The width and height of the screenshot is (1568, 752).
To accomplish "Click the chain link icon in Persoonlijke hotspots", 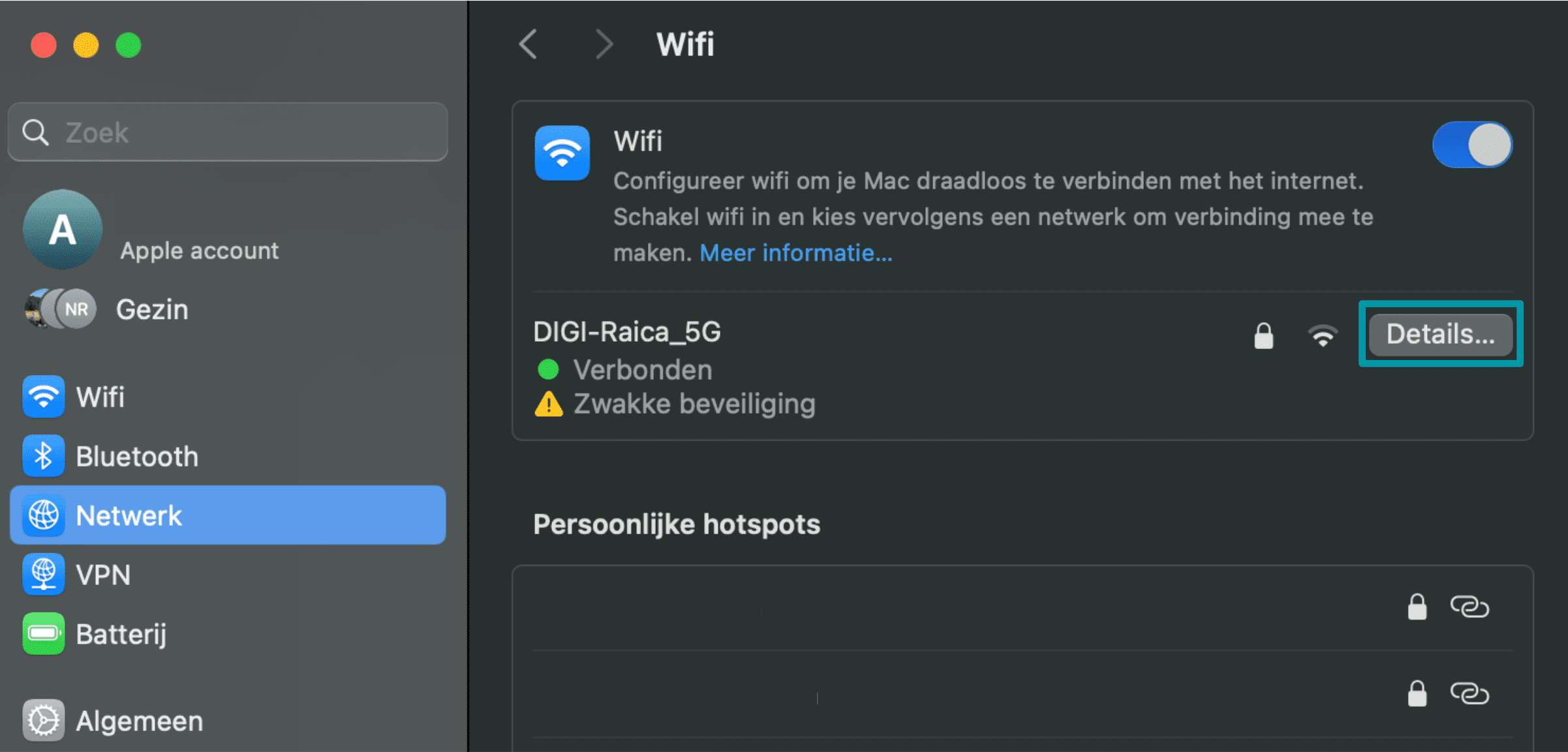I will (x=1471, y=607).
